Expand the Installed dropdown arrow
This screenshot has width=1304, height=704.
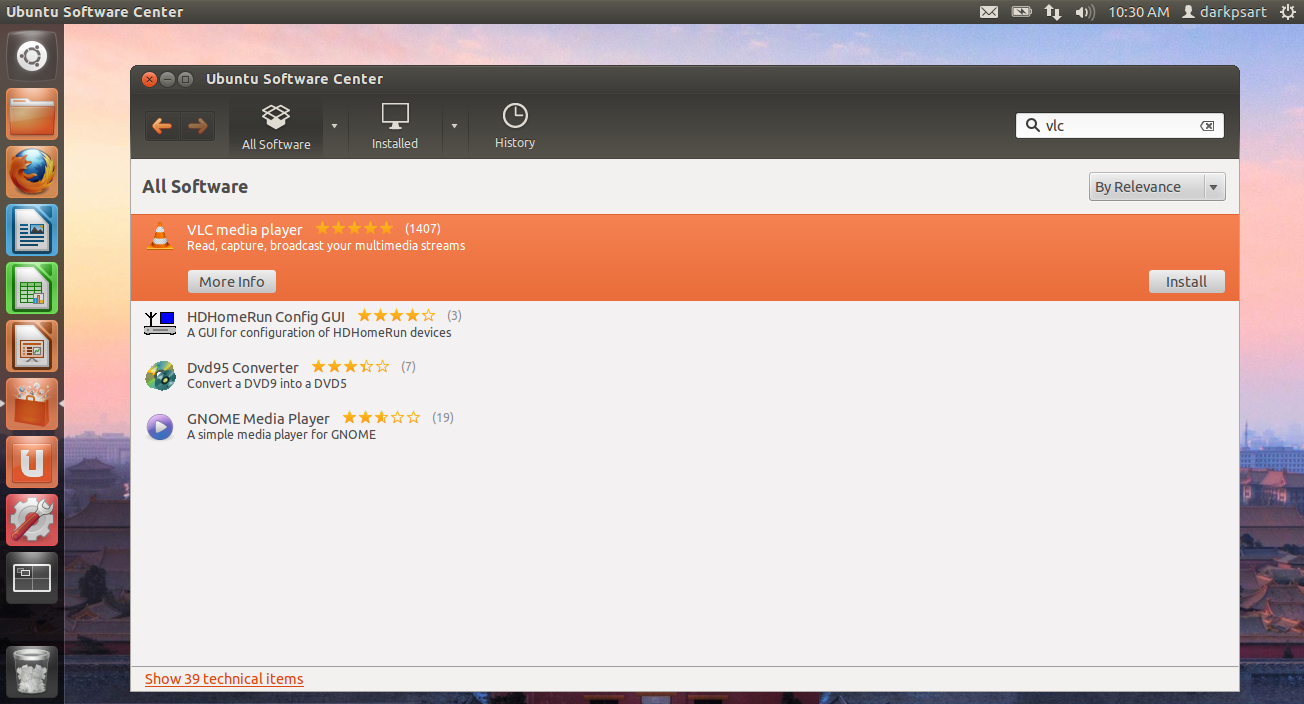tap(454, 127)
